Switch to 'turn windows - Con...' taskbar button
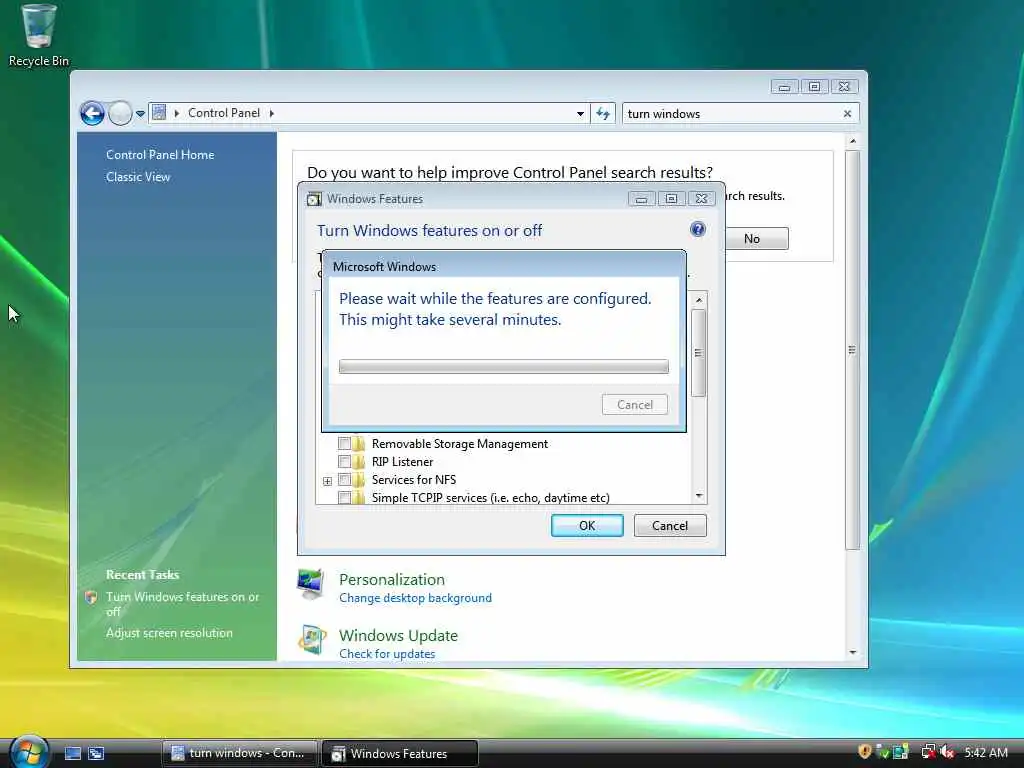The height and width of the screenshot is (768, 1024). (x=240, y=754)
